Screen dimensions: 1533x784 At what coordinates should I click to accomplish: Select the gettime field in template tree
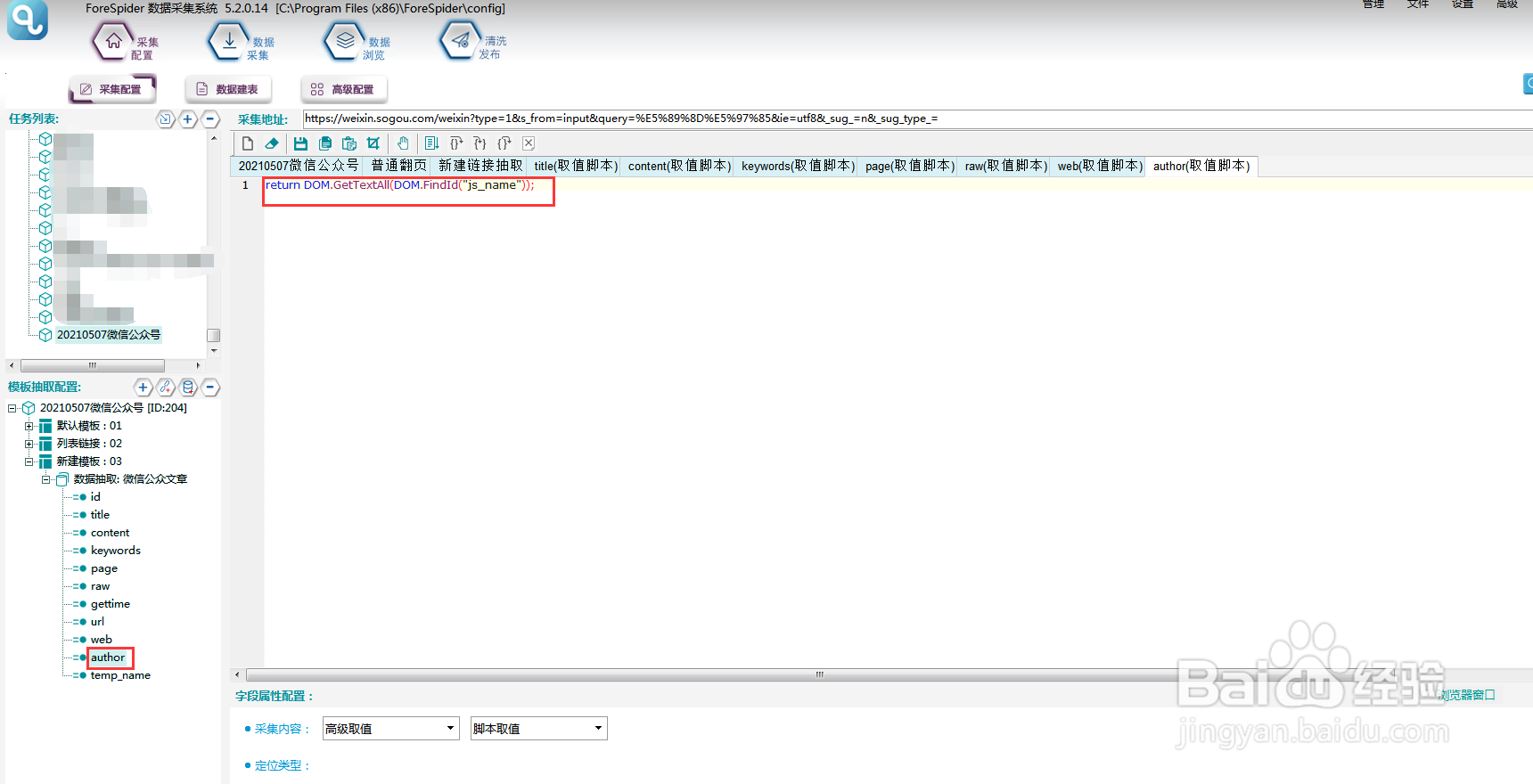111,604
